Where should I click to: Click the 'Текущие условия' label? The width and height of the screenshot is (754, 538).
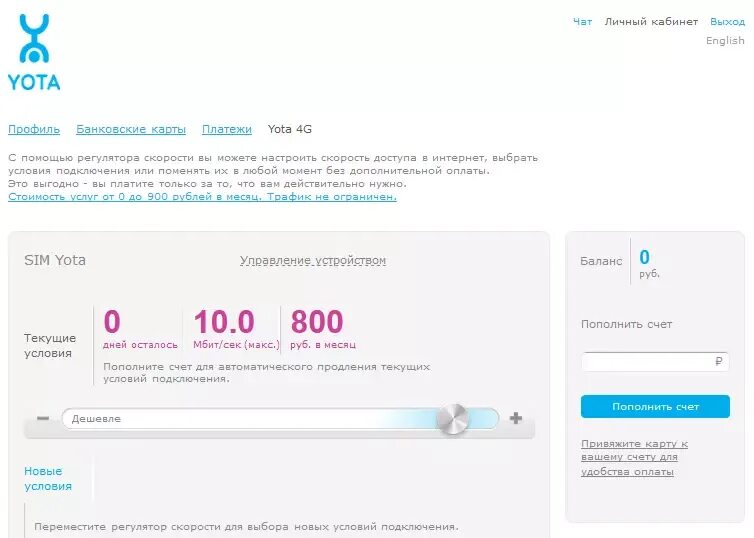point(50,345)
